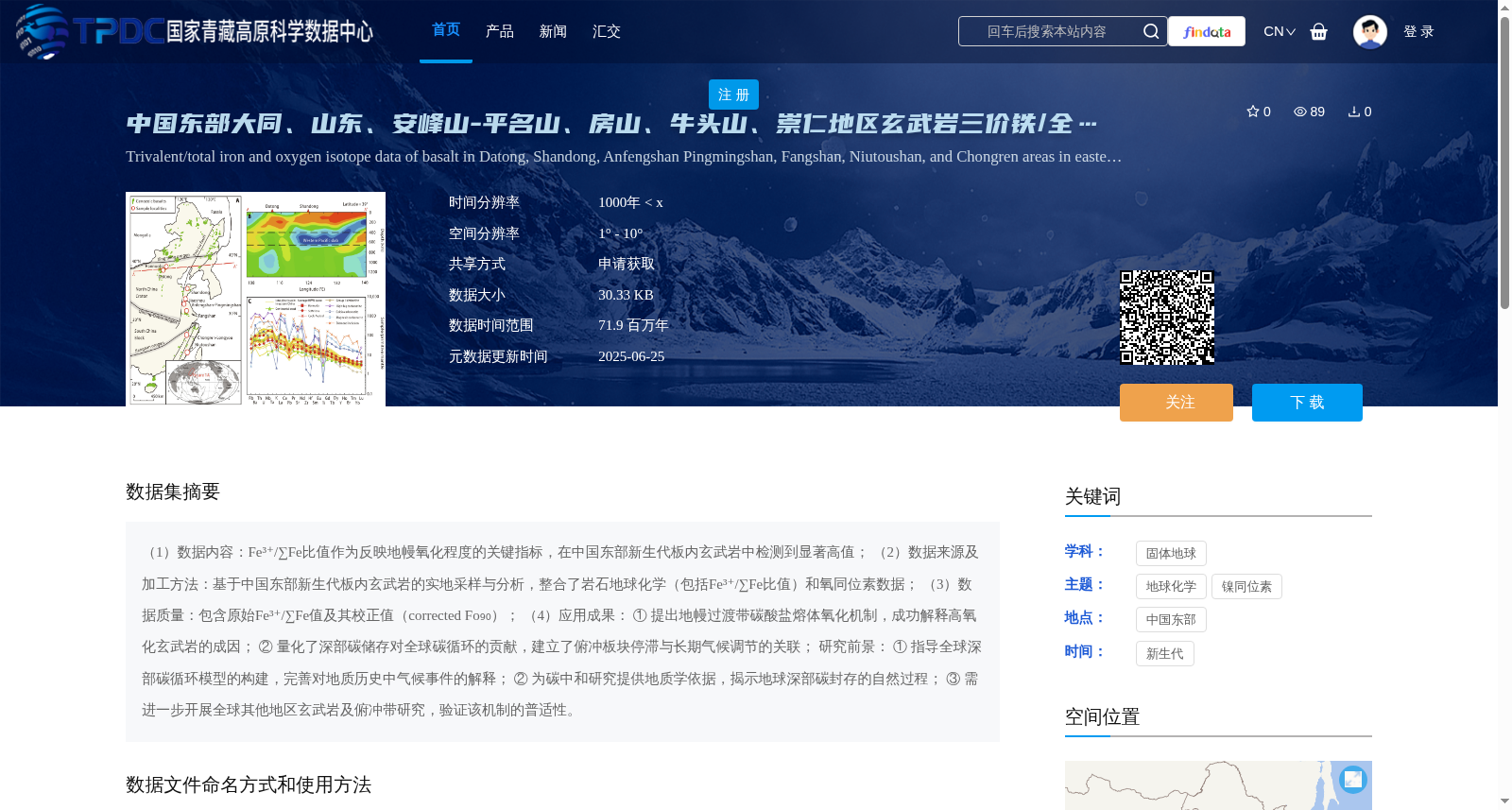Click the 数据集摘要 section heading

tap(173, 491)
